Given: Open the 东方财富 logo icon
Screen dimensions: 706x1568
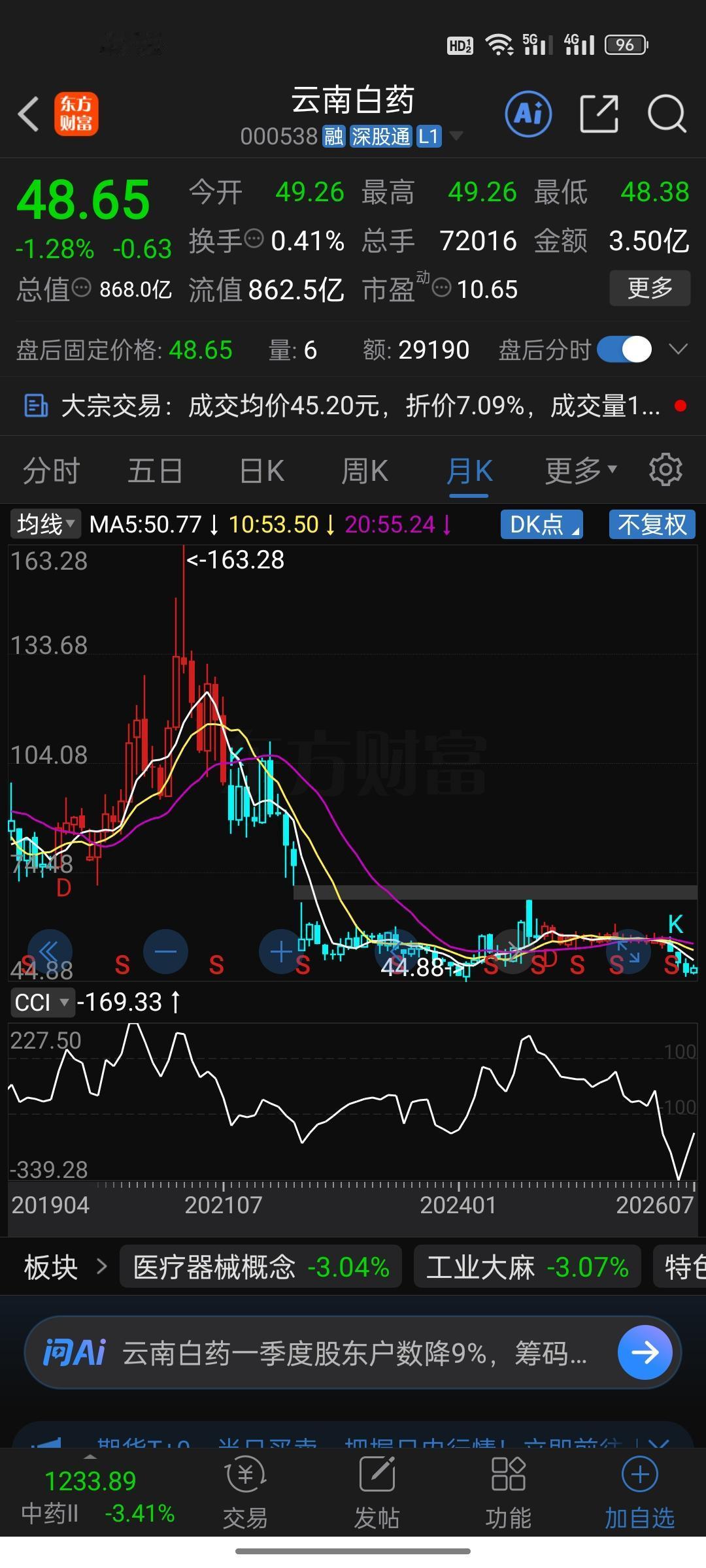Looking at the screenshot, I should [x=76, y=114].
